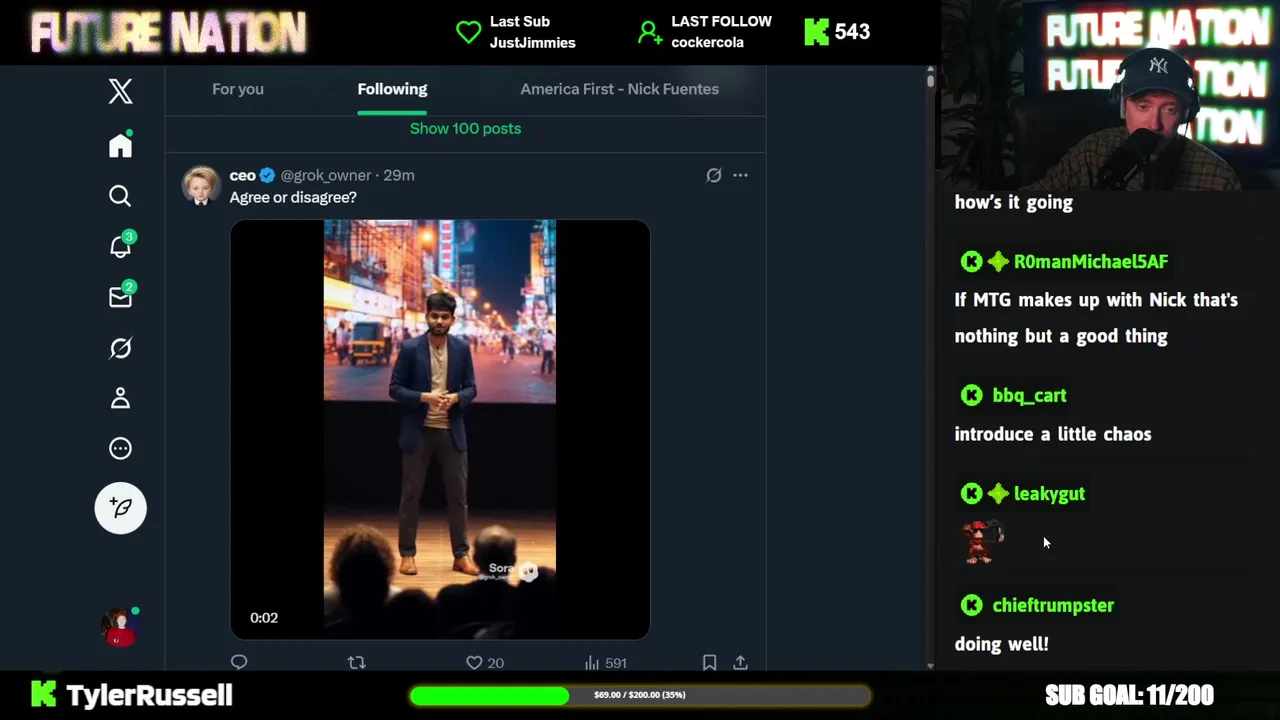Screen dimensions: 1280x720
Task: Open @grok_owner handle link
Action: pos(326,175)
